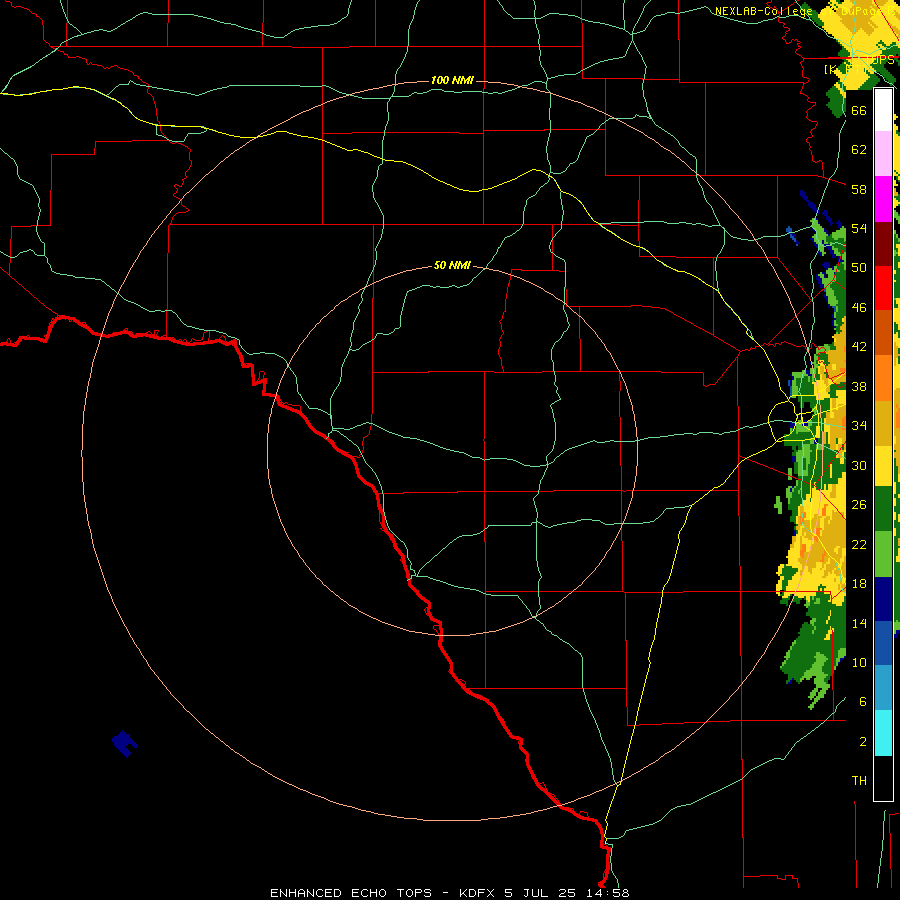
Task: Click the "34" scale label
Action: tap(859, 426)
